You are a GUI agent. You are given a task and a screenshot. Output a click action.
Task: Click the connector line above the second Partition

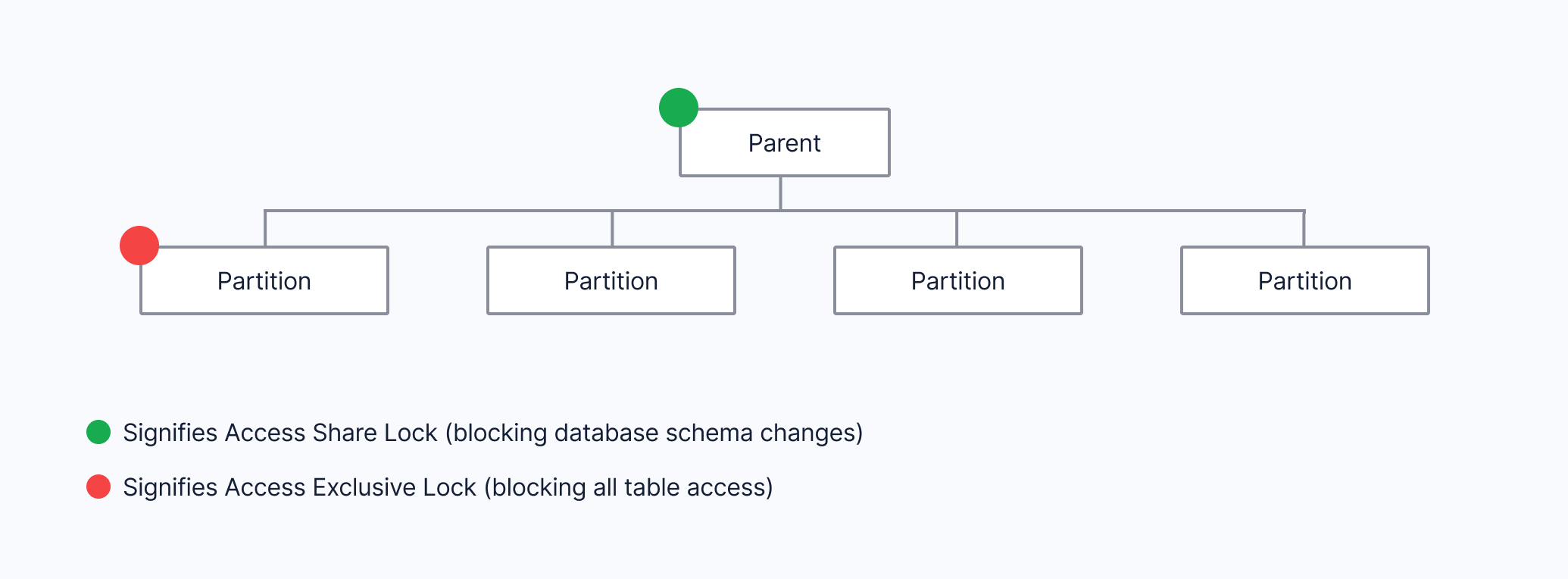pos(612,229)
